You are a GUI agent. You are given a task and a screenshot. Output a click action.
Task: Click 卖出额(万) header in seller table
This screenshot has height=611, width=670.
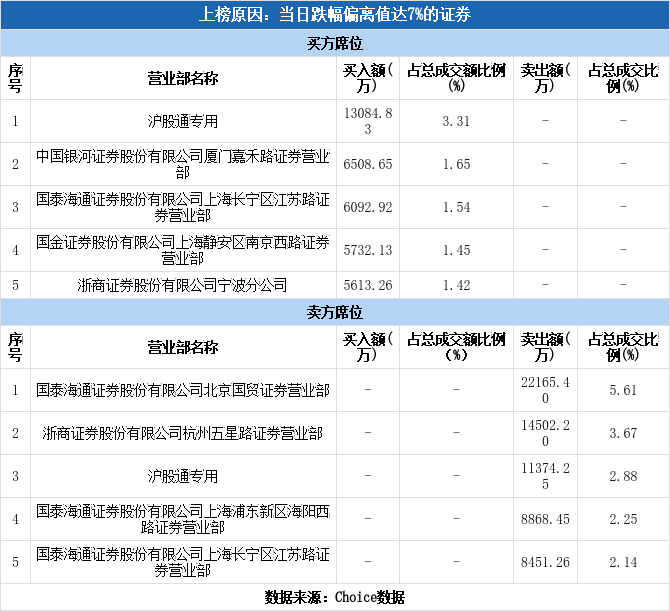point(545,347)
